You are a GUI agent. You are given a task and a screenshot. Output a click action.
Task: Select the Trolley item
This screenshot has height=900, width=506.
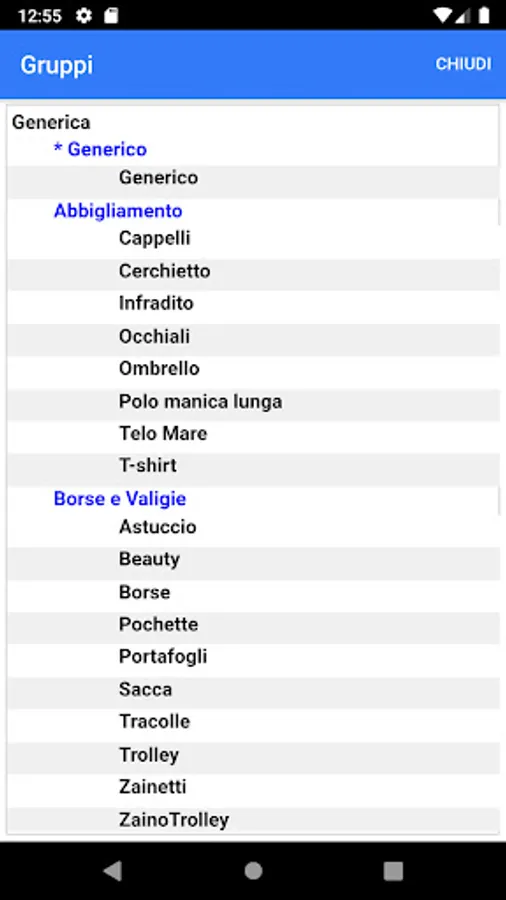pyautogui.click(x=253, y=754)
